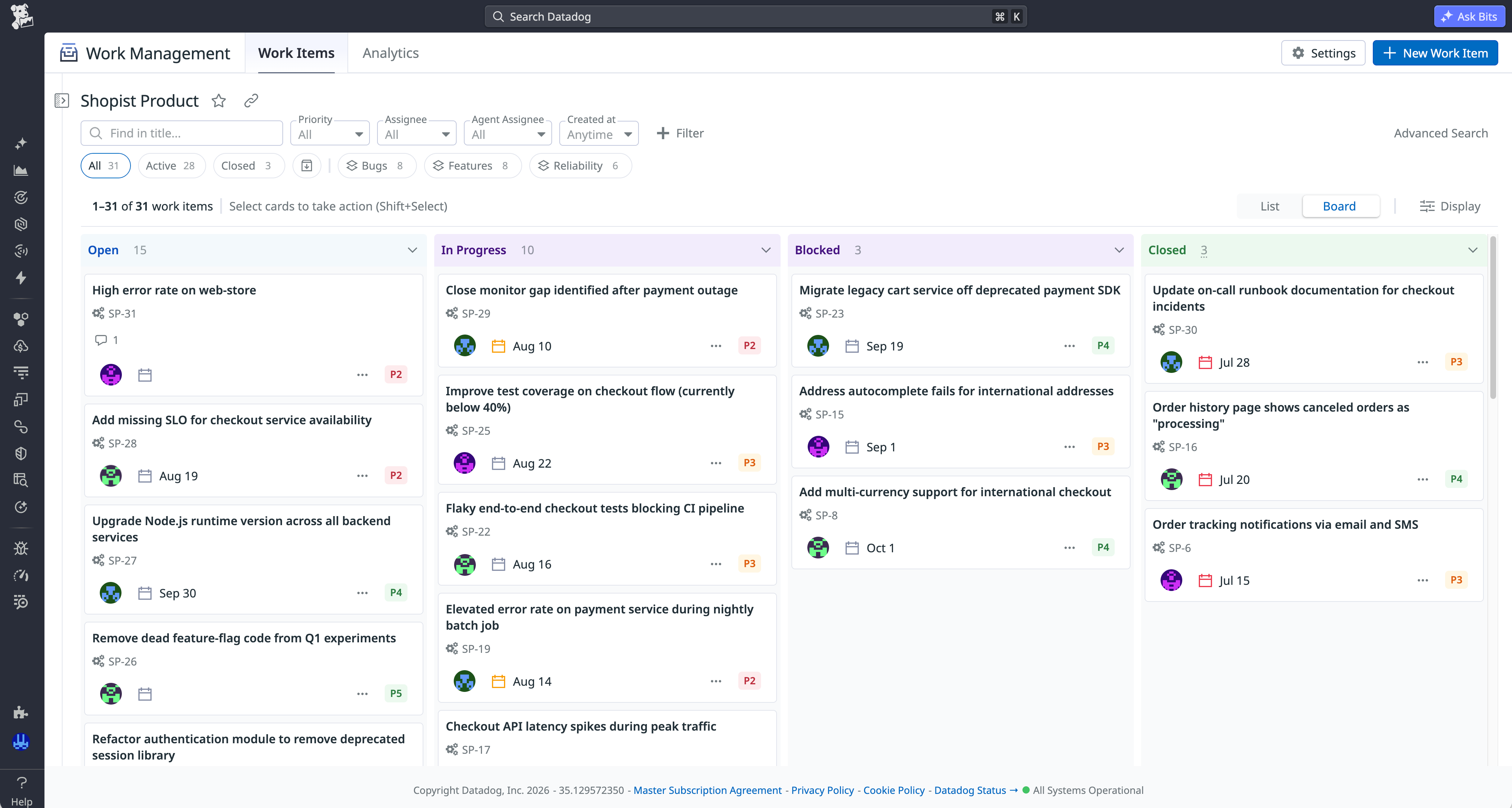Collapse the Open column chevron
1512x808 pixels.
point(412,250)
